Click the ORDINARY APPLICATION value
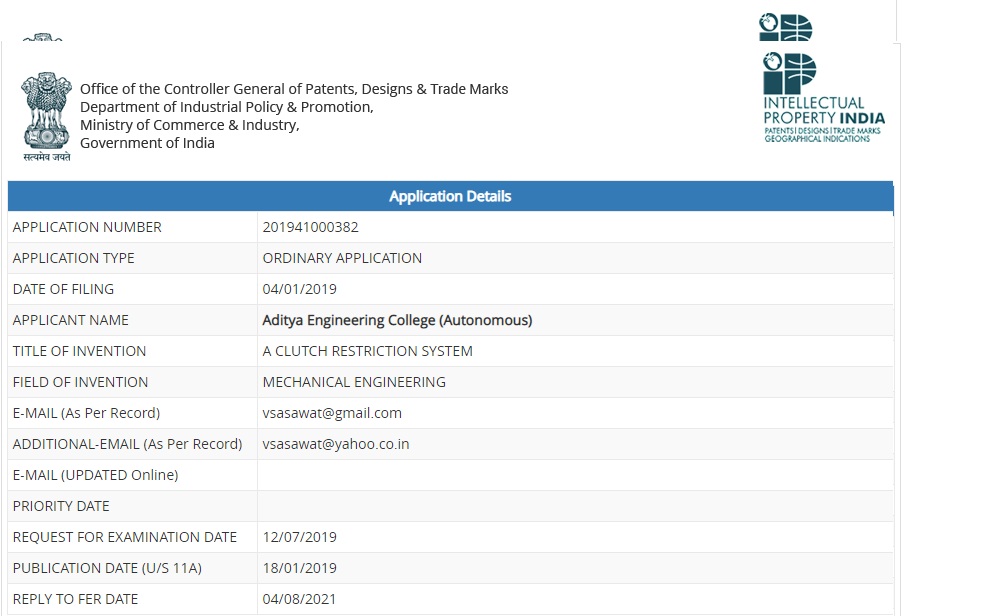 pos(342,258)
